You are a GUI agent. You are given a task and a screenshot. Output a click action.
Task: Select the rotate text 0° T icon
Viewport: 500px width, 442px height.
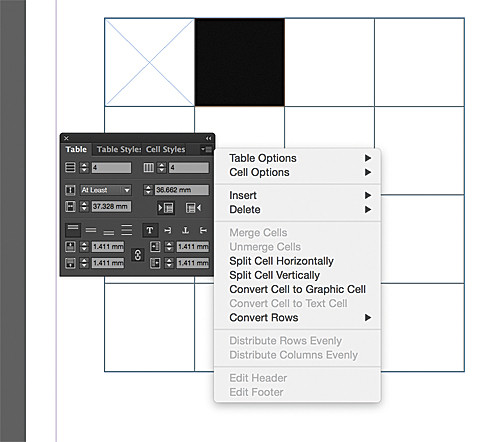pyautogui.click(x=150, y=230)
